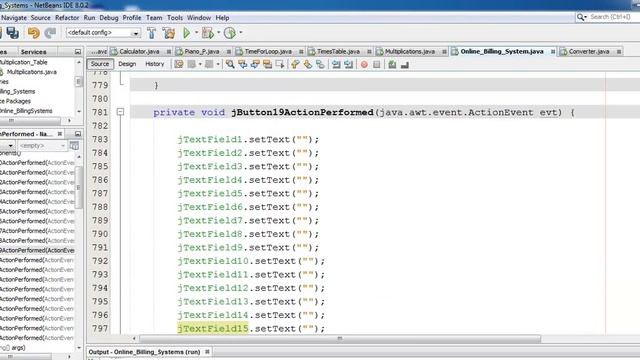This screenshot has width=640, height=360.
Task: Click the Uncomment code icon
Action: tap(404, 64)
